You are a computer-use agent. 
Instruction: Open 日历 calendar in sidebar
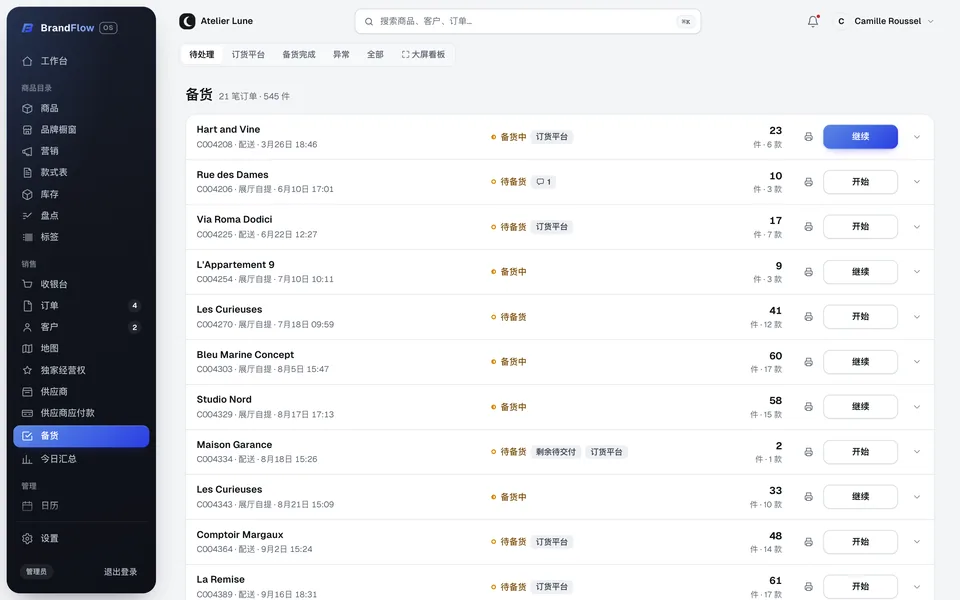pyautogui.click(x=81, y=506)
